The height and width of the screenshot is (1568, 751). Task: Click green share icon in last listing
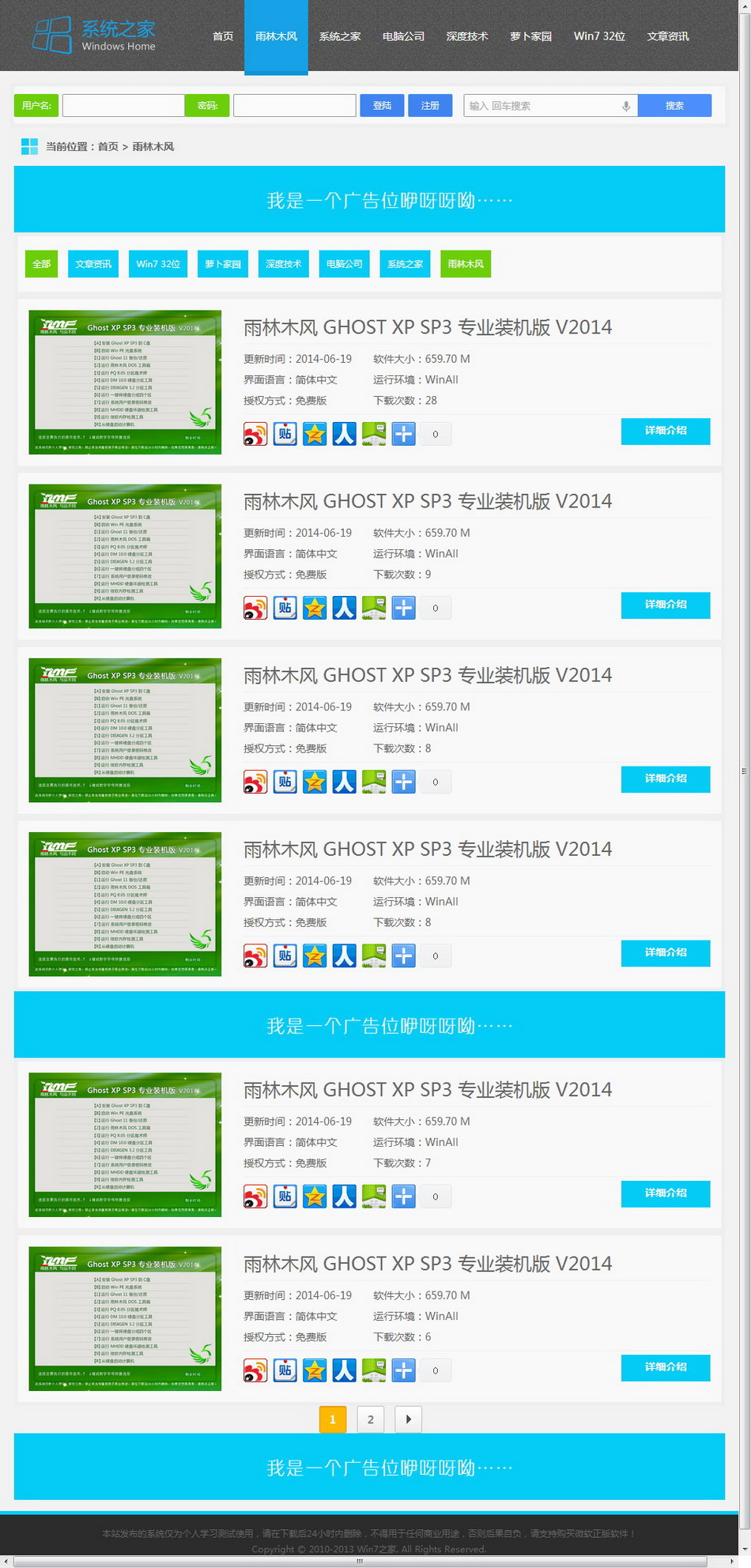[374, 1370]
